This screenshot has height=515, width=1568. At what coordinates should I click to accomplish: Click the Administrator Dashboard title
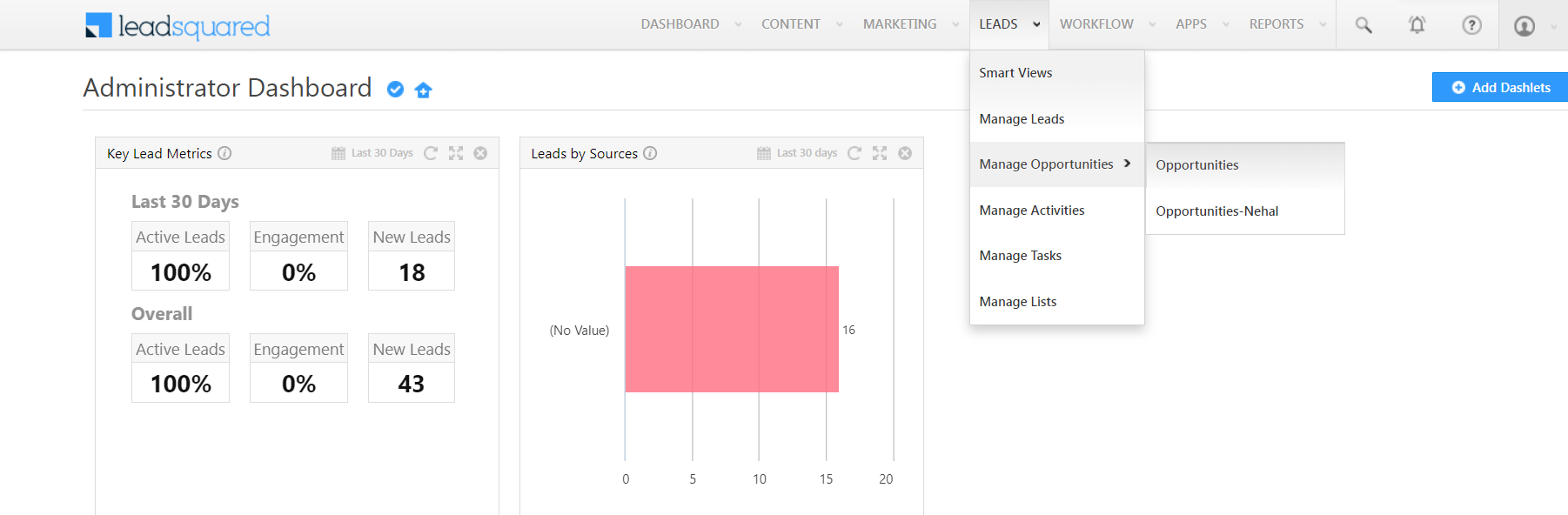click(x=227, y=88)
